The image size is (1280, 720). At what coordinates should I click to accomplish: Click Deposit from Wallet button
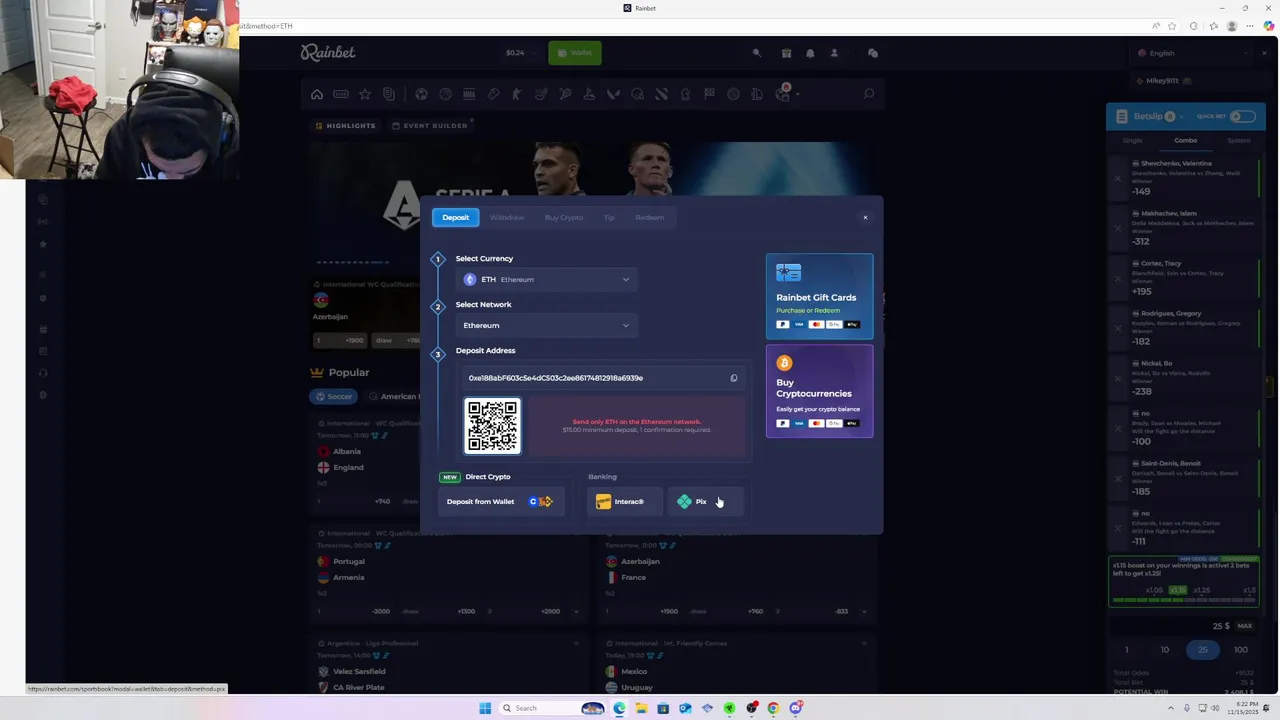tap(501, 502)
